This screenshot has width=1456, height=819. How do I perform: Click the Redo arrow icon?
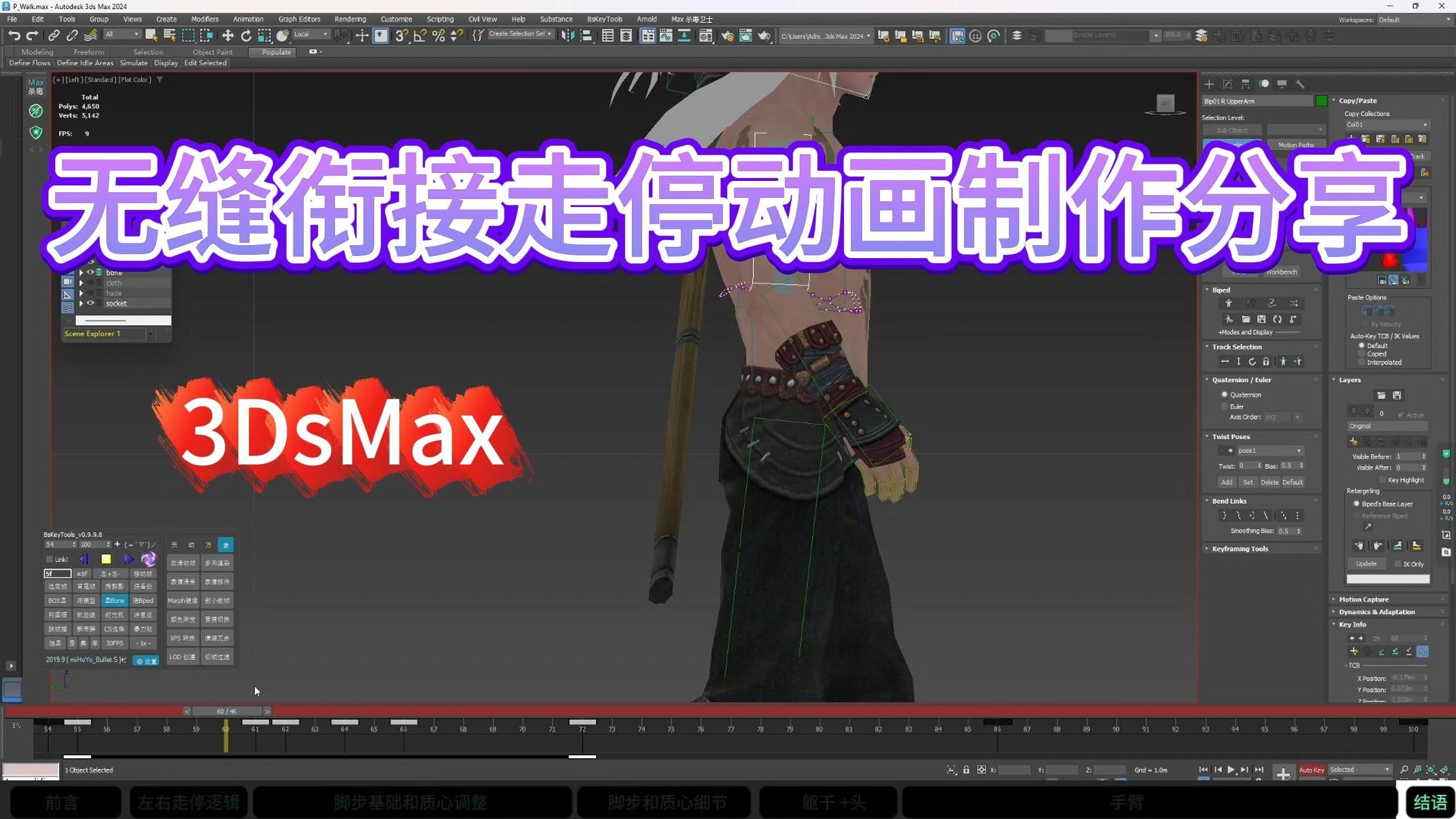(32, 35)
